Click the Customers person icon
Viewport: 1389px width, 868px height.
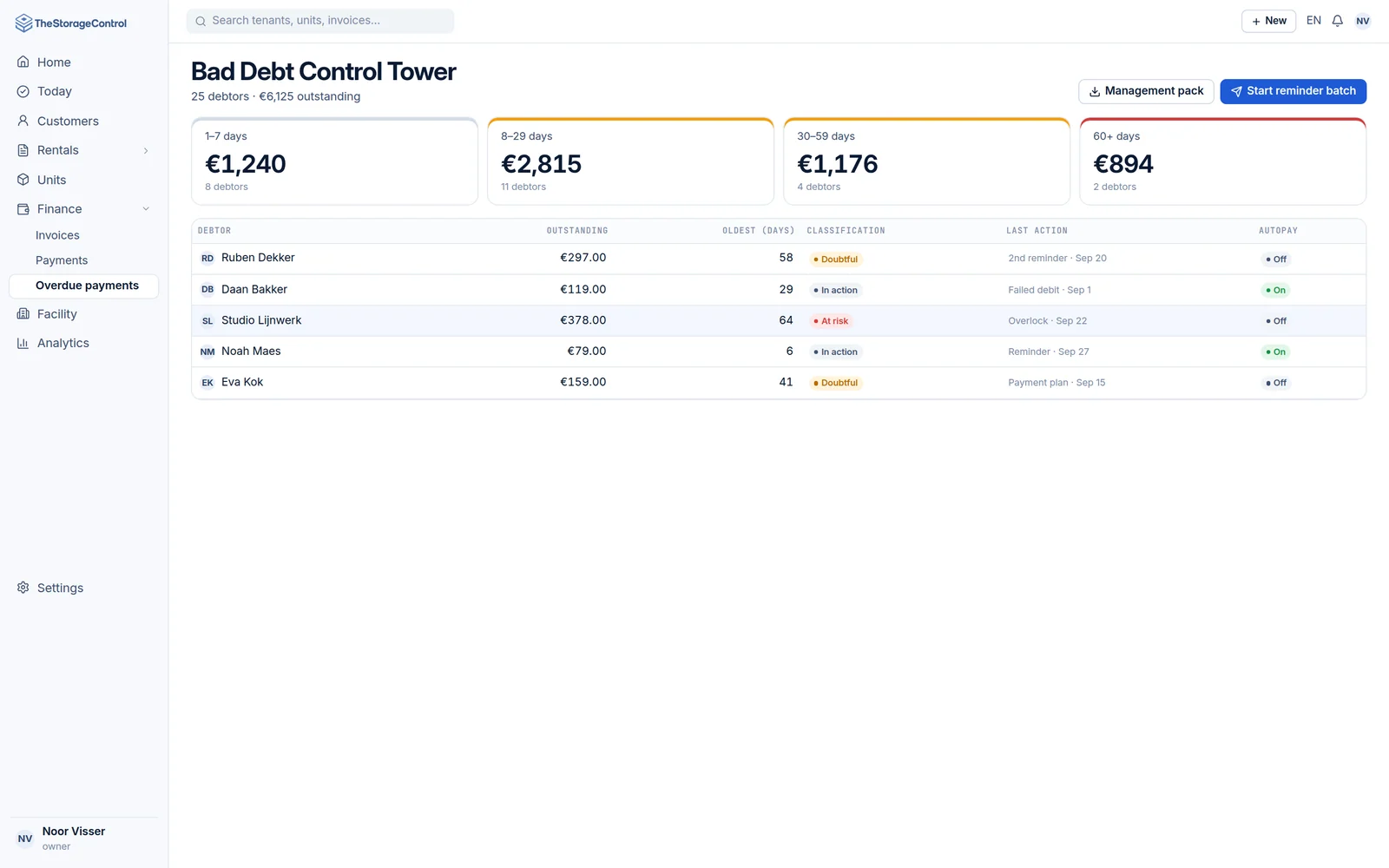coord(23,121)
